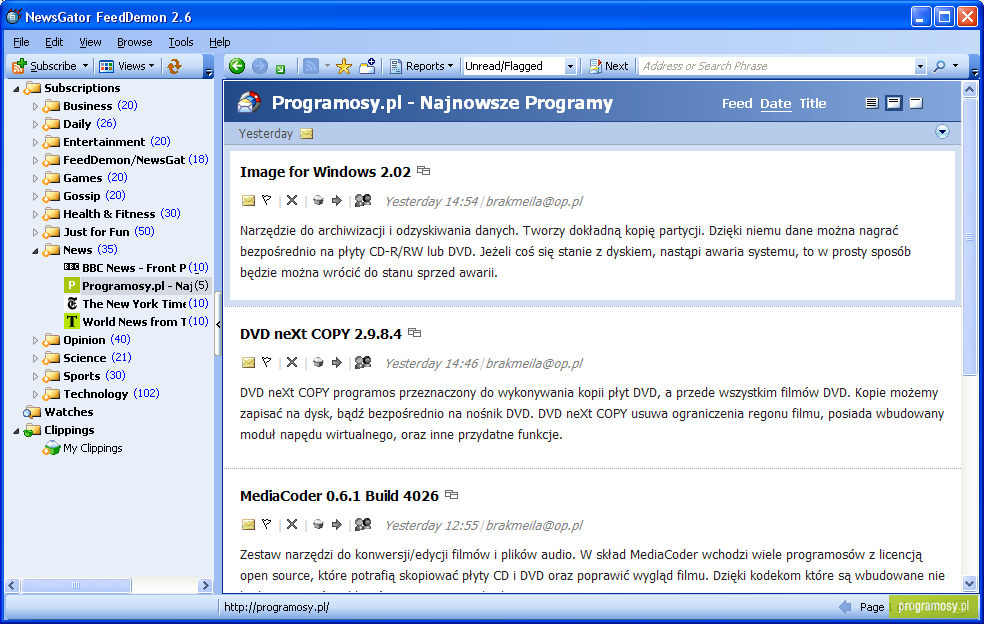Click the news pane scroll-down arrow
The height and width of the screenshot is (624, 984).
[969, 584]
